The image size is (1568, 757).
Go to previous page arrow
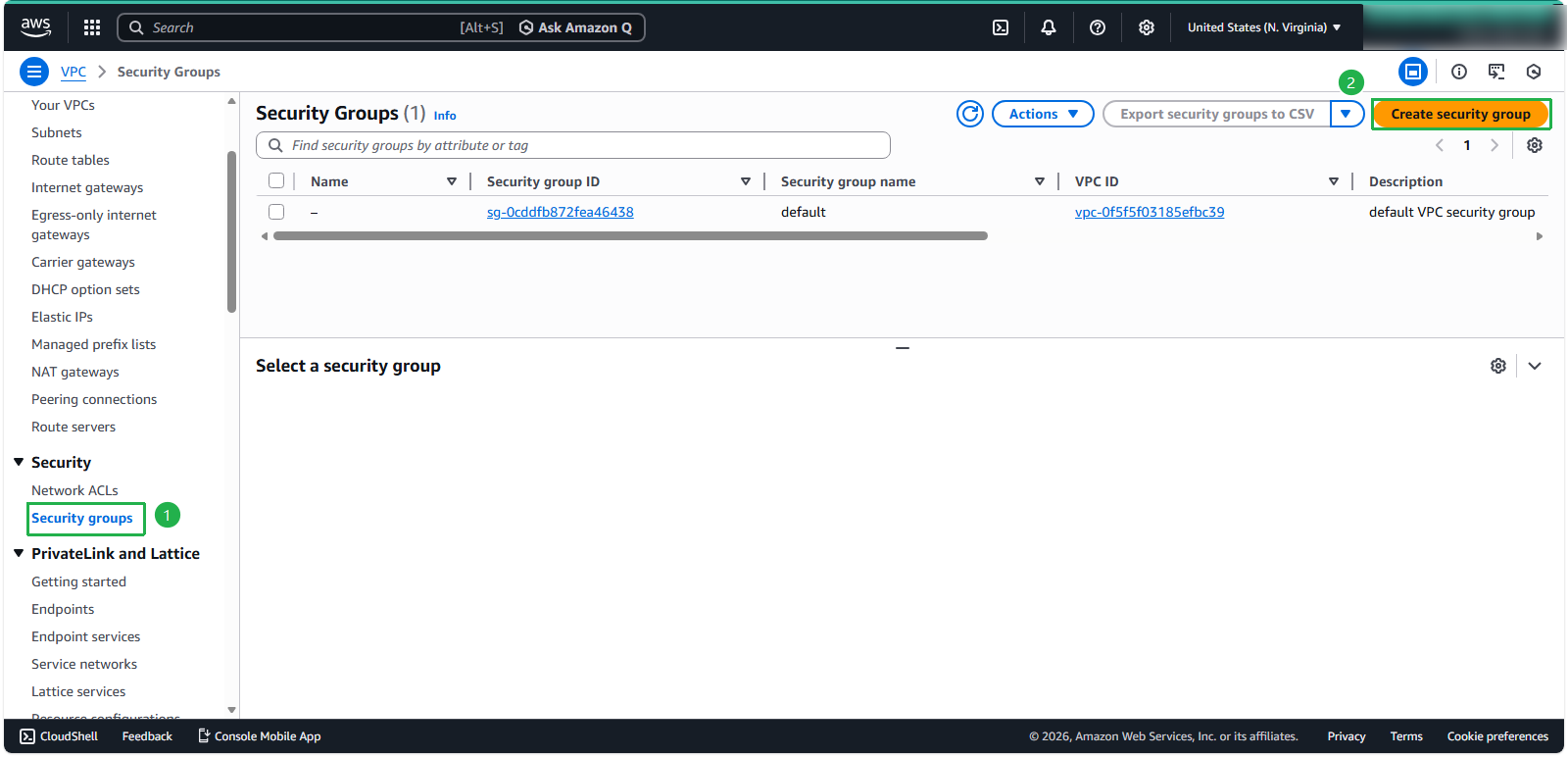coord(1440,145)
